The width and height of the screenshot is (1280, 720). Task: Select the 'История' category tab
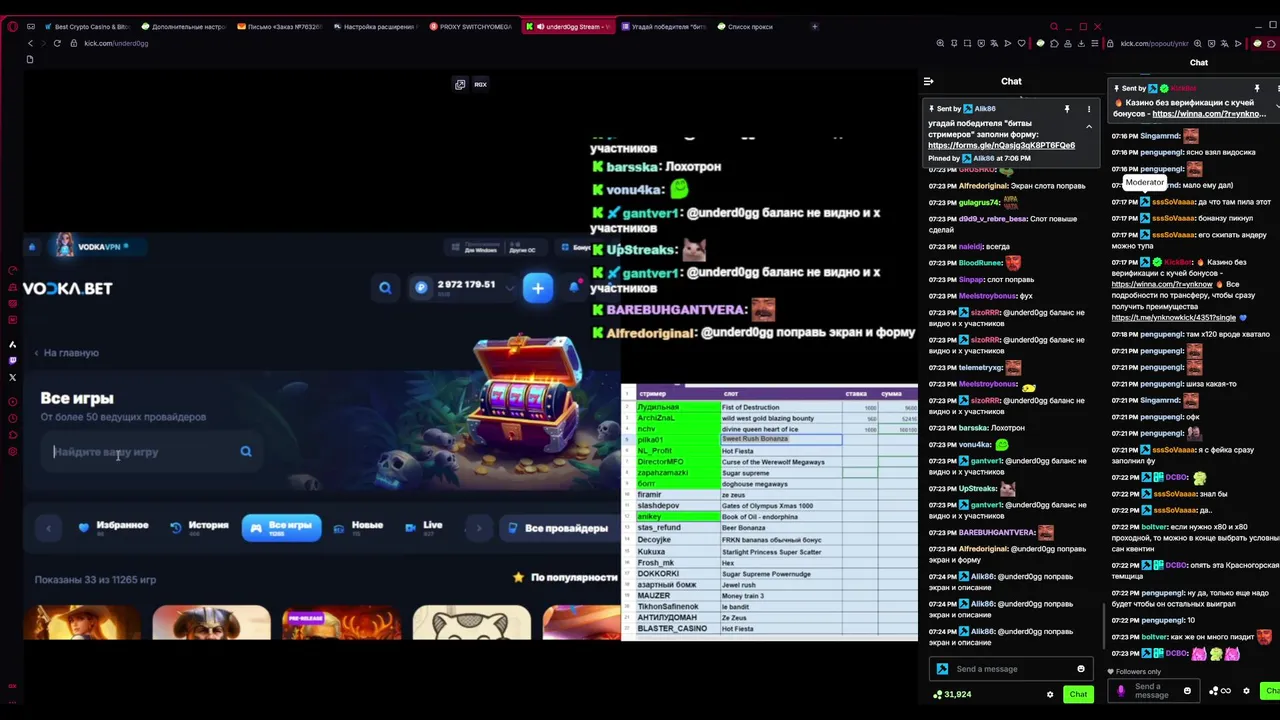point(200,527)
